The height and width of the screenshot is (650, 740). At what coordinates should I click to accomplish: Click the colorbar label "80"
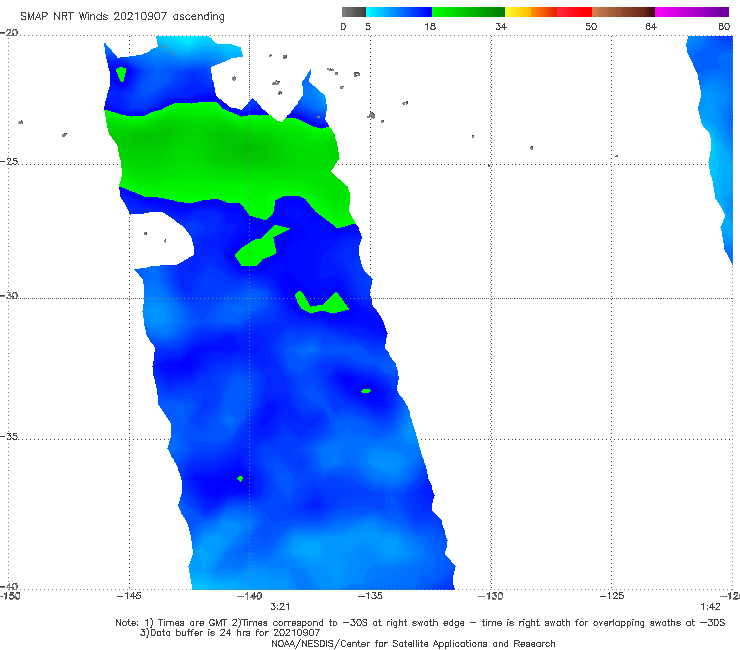click(724, 26)
